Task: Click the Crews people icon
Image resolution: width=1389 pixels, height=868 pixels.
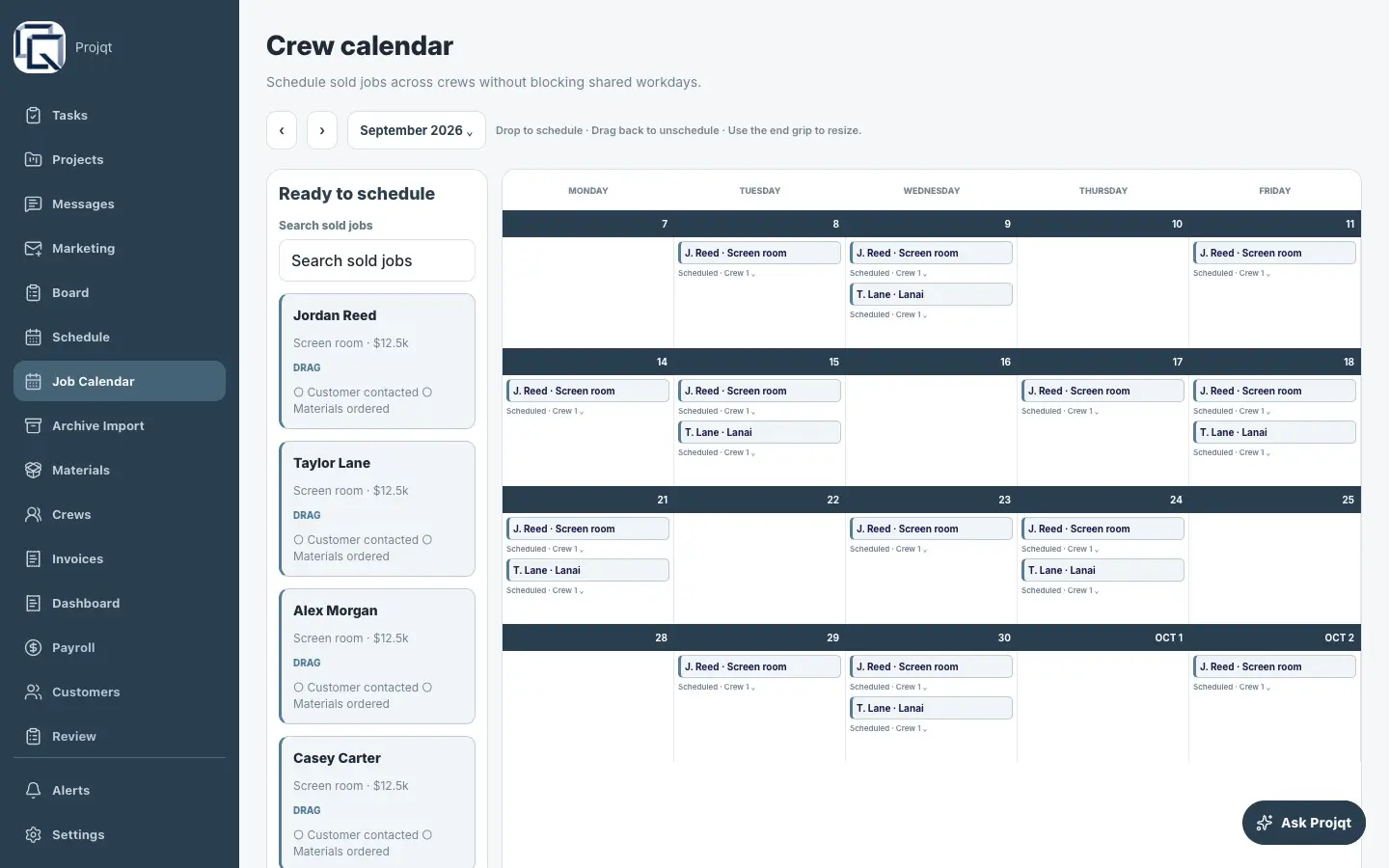Action: pos(34,515)
